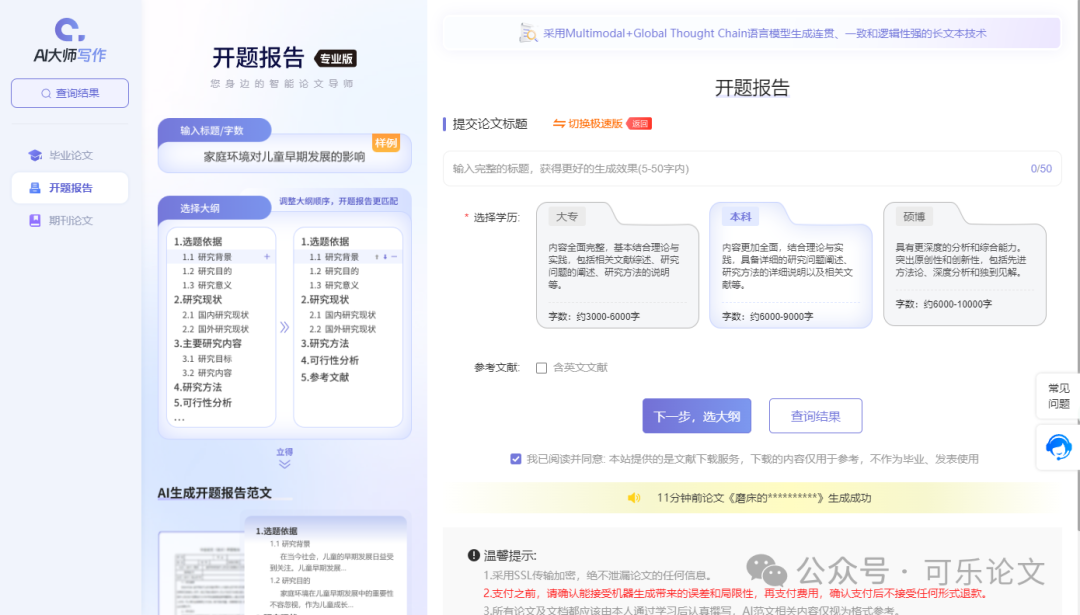The image size is (1080, 615).
Task: Select the 大专 education level card
Action: [617, 265]
